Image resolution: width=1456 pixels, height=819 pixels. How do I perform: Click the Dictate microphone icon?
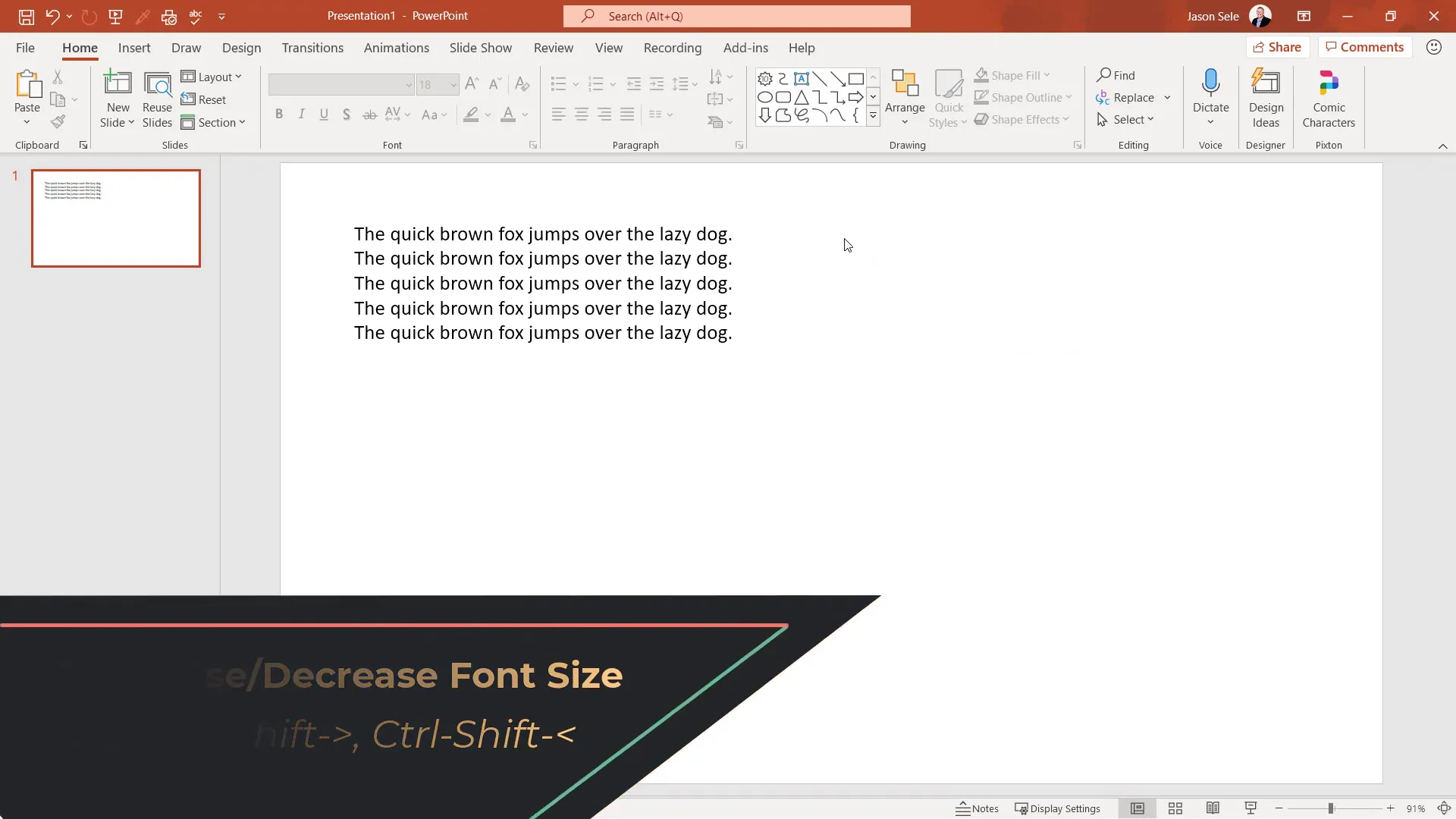pyautogui.click(x=1210, y=83)
